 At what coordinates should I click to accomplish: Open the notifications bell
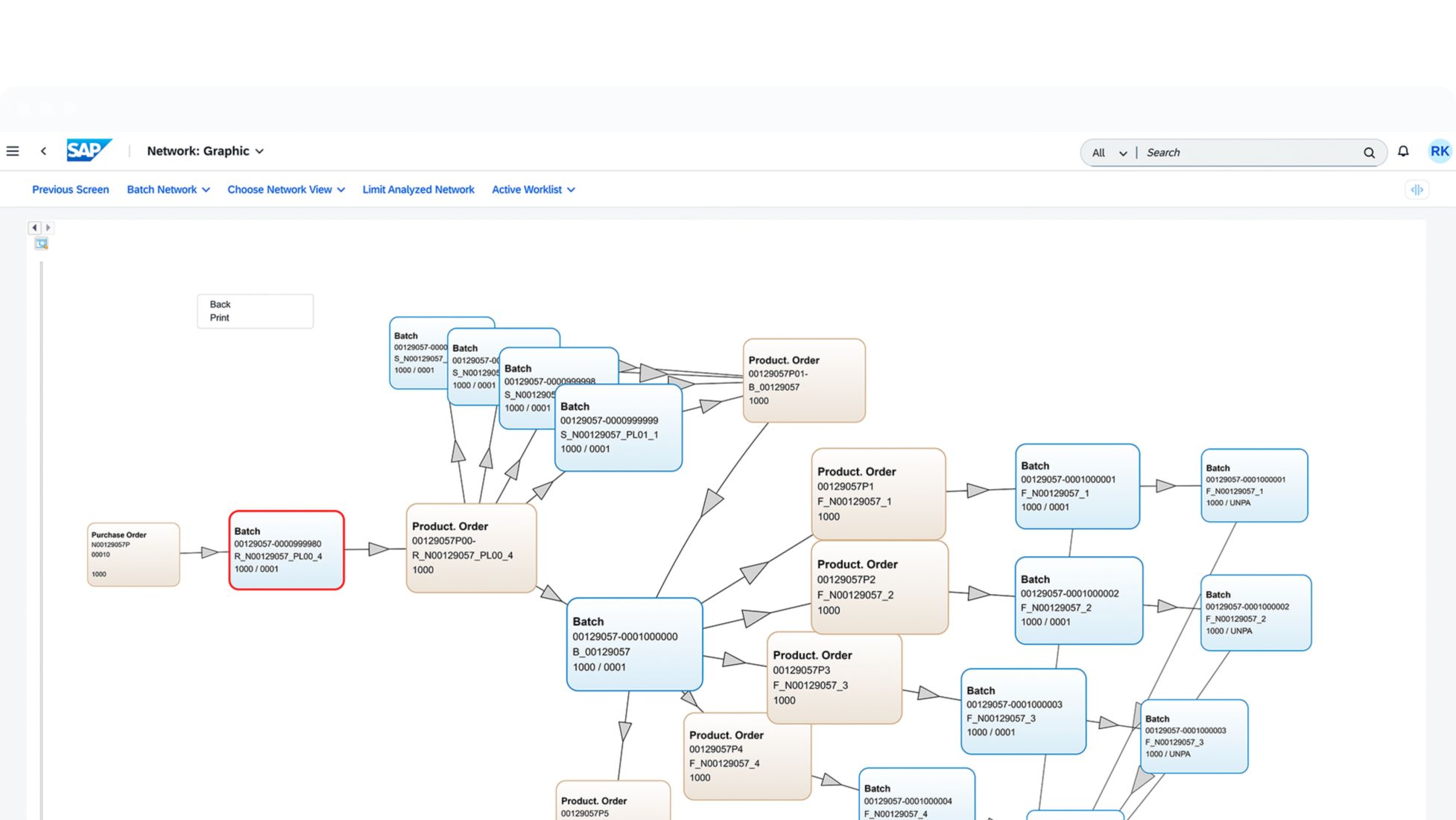(x=1403, y=151)
